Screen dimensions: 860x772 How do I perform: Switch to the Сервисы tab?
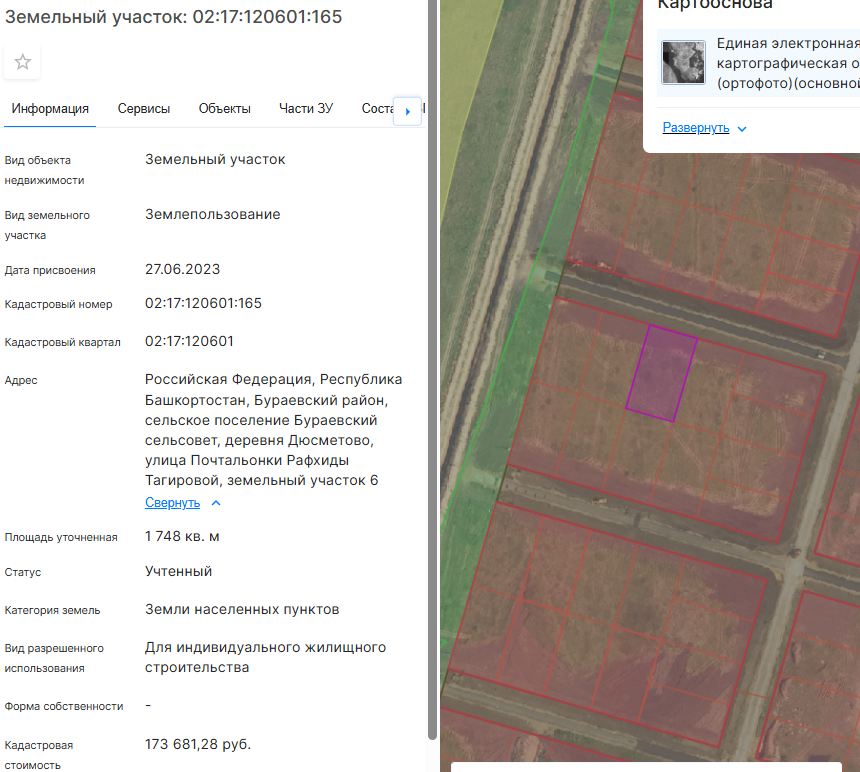pyautogui.click(x=144, y=109)
